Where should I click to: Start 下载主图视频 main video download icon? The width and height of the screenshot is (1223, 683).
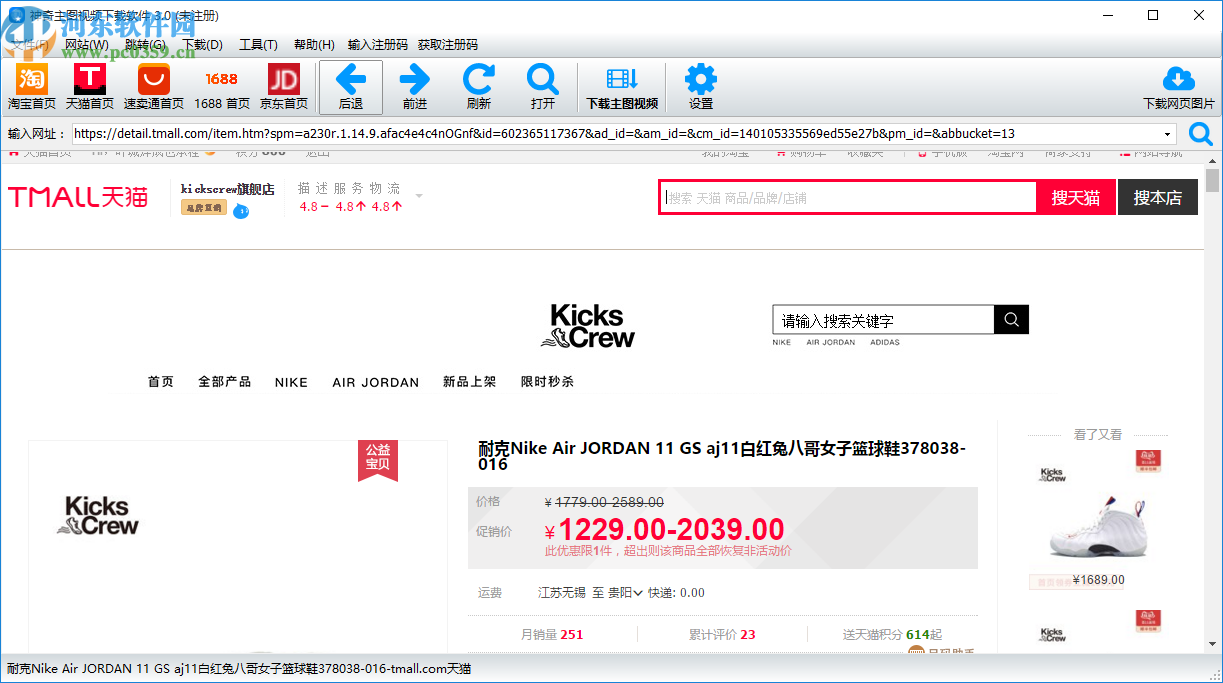[x=623, y=86]
